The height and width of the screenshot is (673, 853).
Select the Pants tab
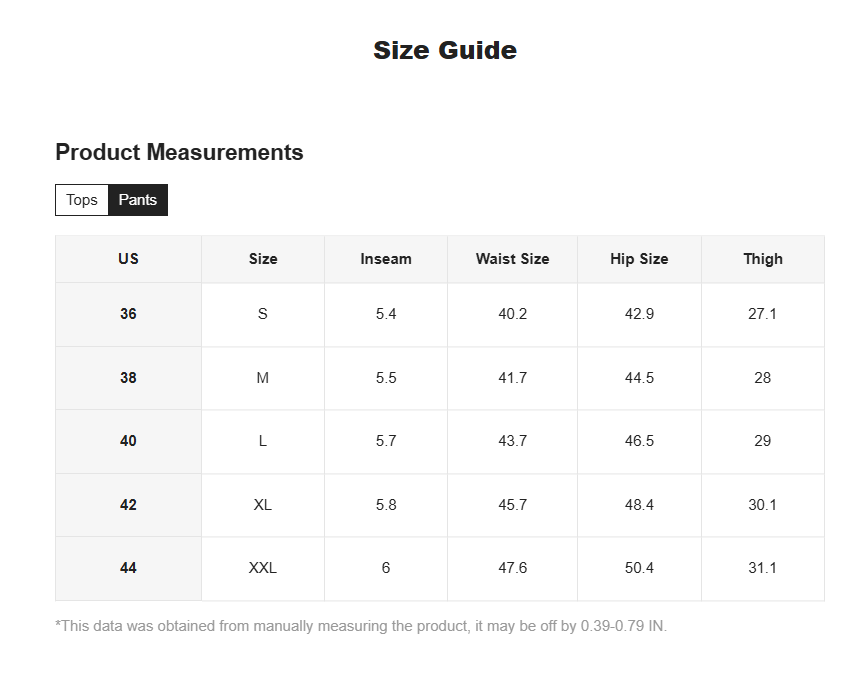click(138, 200)
